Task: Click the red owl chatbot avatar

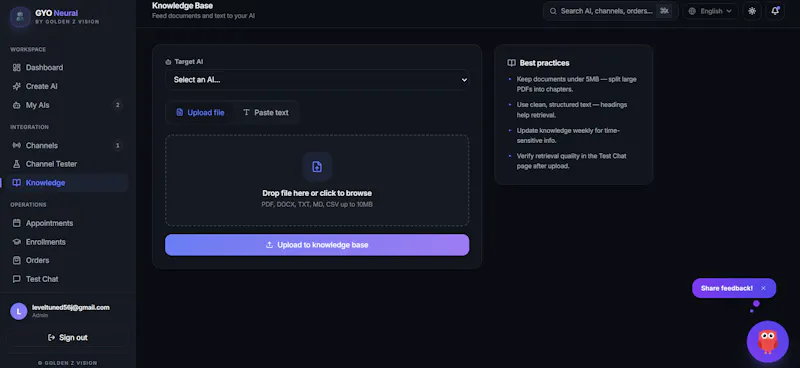Action: (767, 341)
